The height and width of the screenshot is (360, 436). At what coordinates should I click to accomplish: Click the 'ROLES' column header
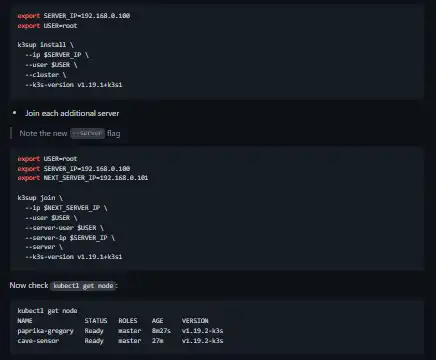(x=128, y=321)
